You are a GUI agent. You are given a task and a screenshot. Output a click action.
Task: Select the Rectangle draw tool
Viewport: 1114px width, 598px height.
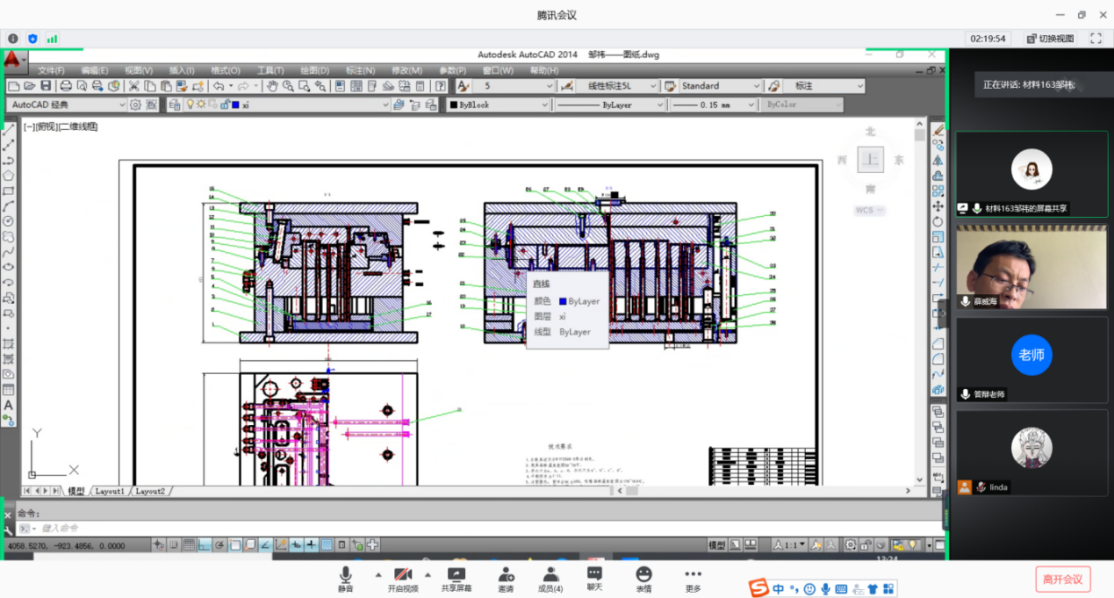tap(8, 191)
